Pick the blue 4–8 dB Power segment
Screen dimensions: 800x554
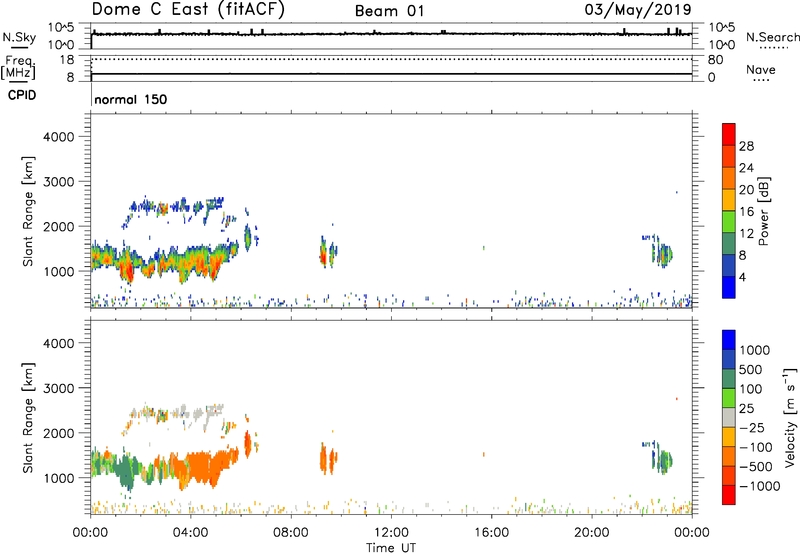click(729, 266)
